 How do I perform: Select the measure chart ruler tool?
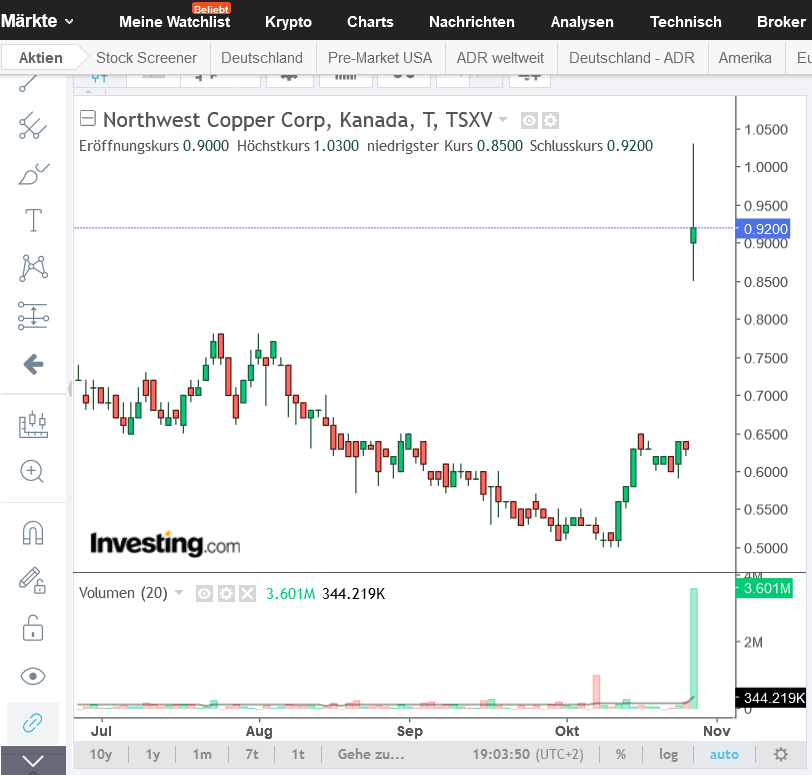point(33,425)
